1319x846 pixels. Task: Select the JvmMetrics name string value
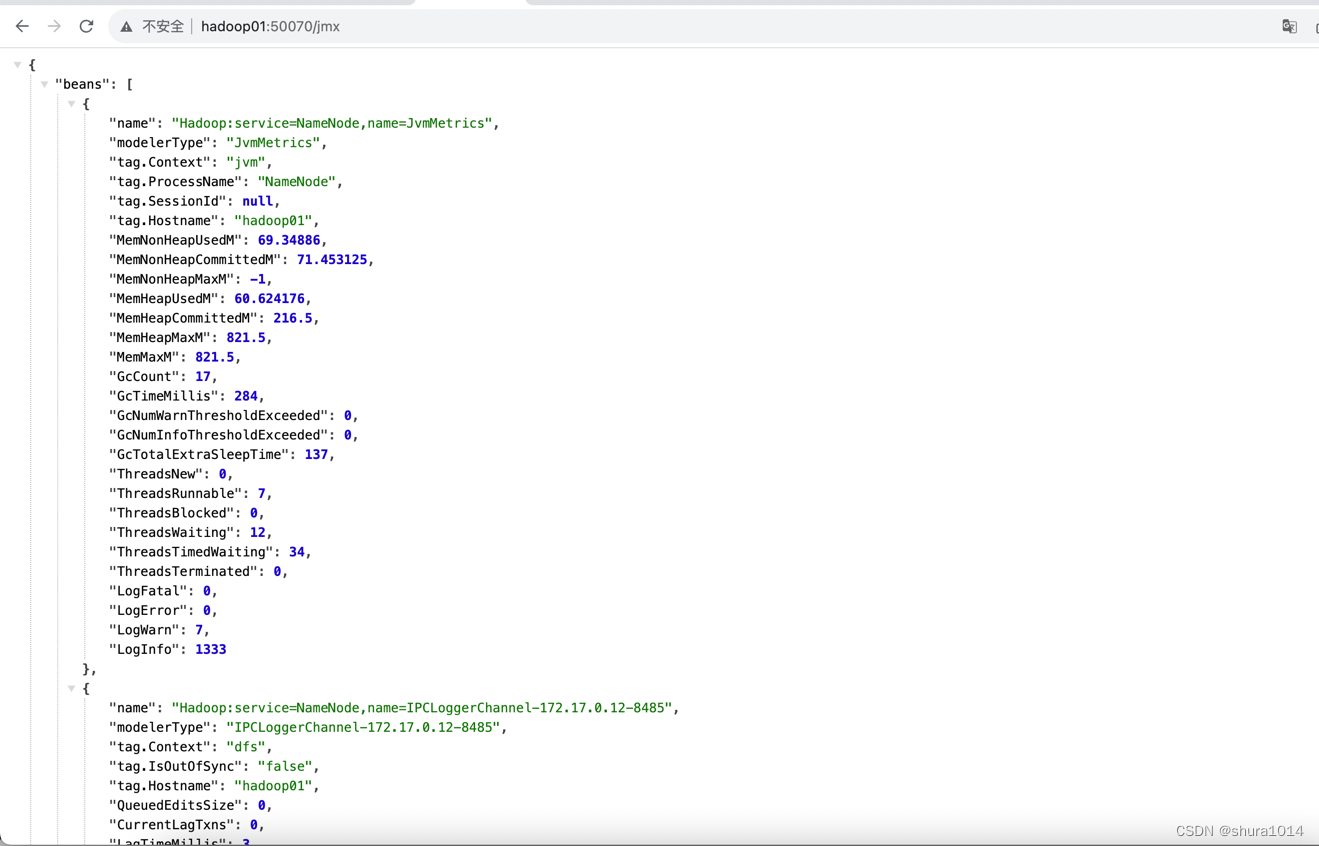331,123
